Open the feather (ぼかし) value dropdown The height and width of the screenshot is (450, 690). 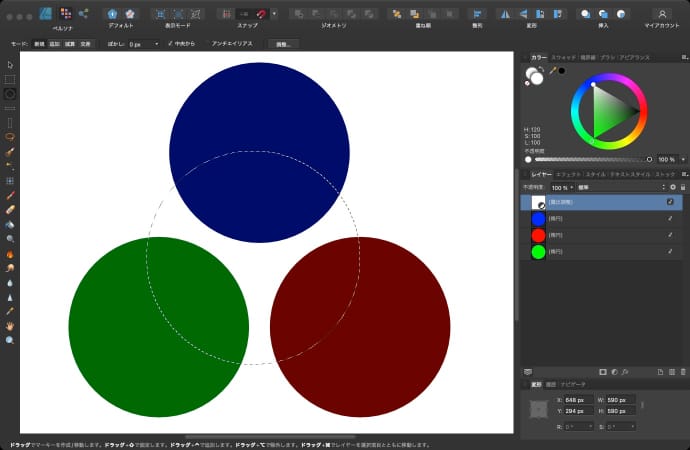[157, 44]
